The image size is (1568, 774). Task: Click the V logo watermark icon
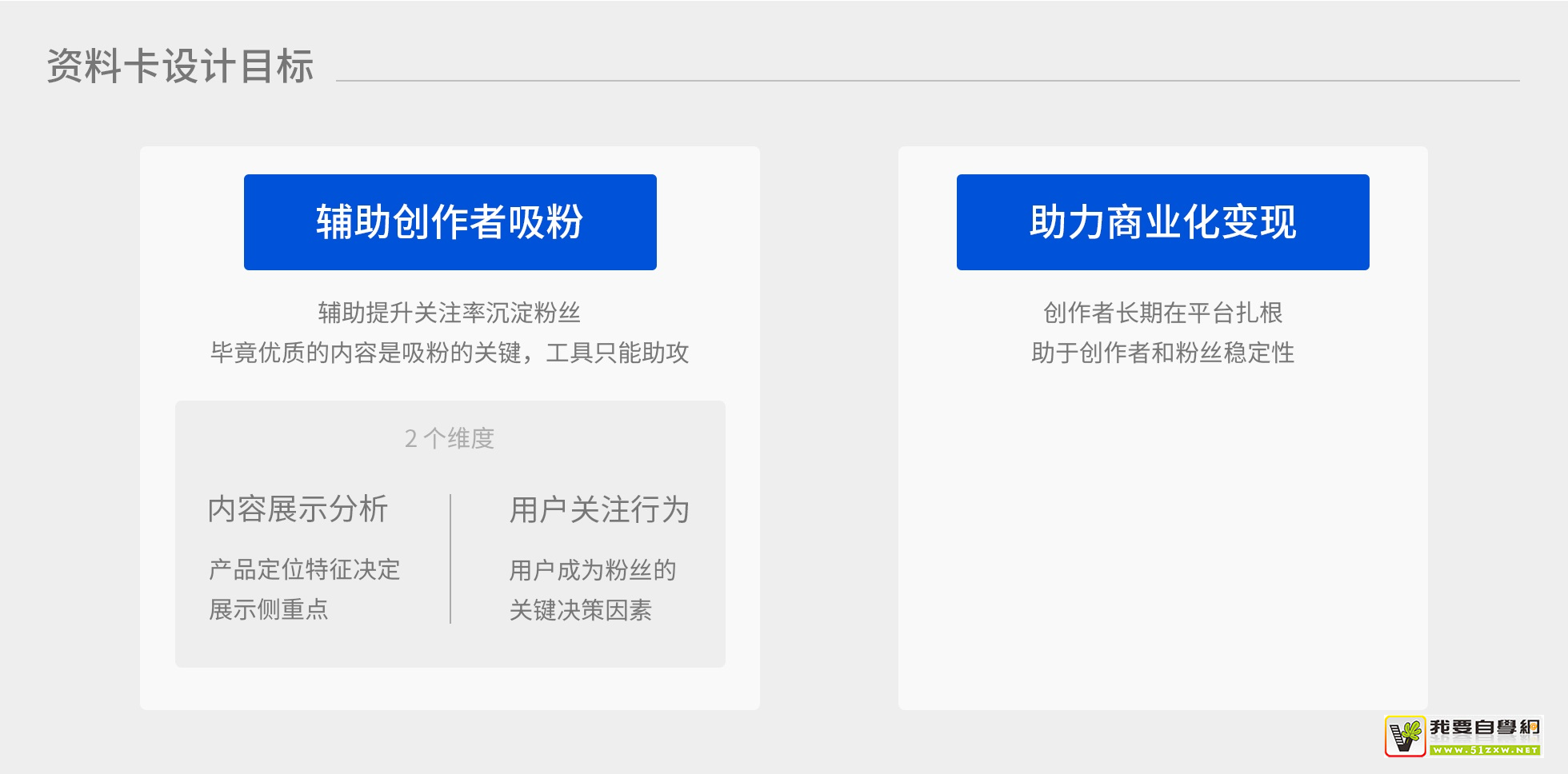pos(1405,736)
